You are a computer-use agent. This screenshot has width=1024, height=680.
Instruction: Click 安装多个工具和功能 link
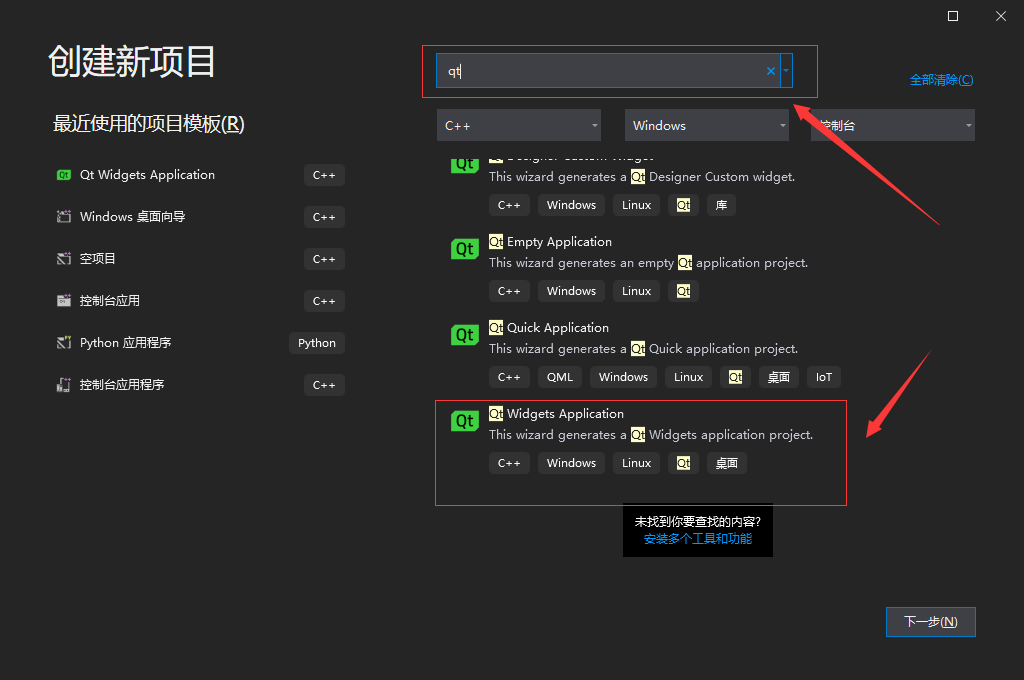(x=697, y=539)
